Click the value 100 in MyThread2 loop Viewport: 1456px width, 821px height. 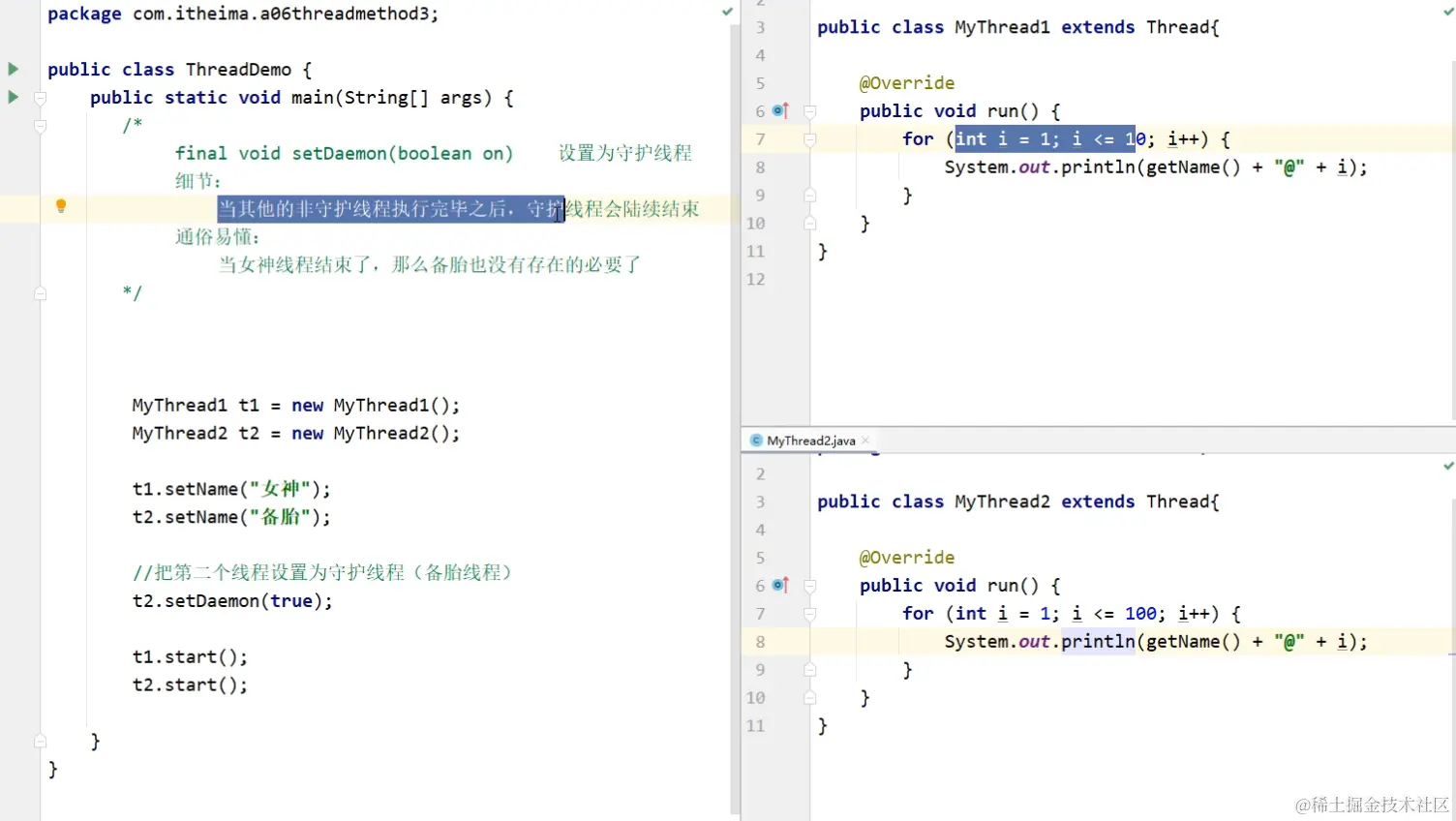[1140, 614]
